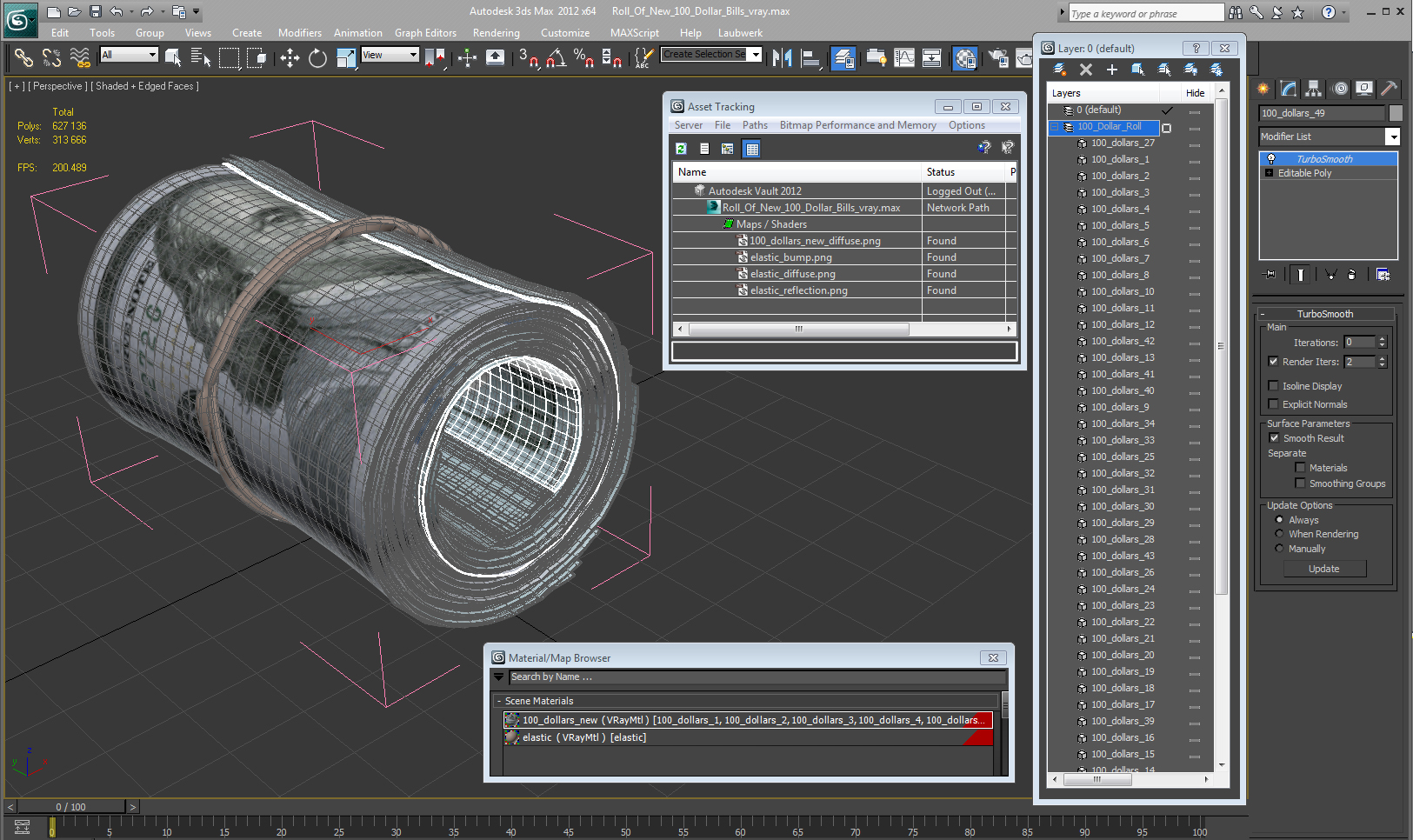Open the Hierarchy command panel tab
Viewport: 1413px width, 840px height.
(1314, 89)
